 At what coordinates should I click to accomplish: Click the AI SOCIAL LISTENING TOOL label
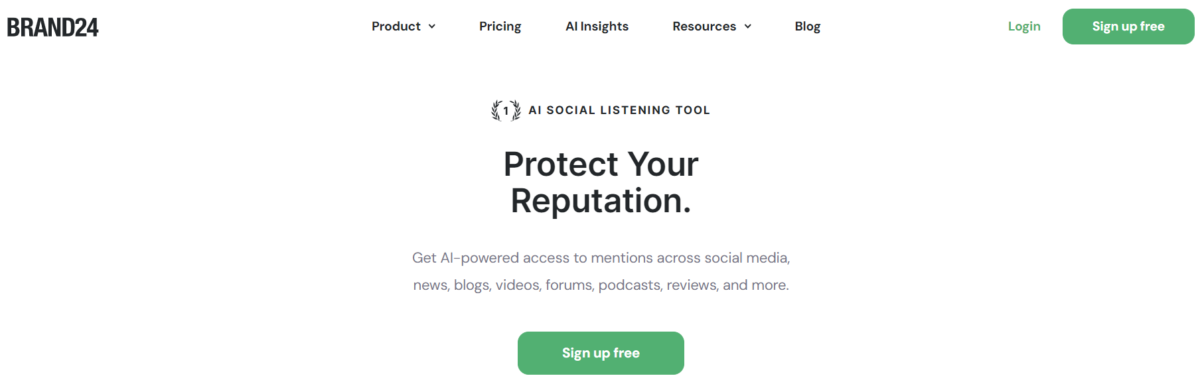coord(618,110)
